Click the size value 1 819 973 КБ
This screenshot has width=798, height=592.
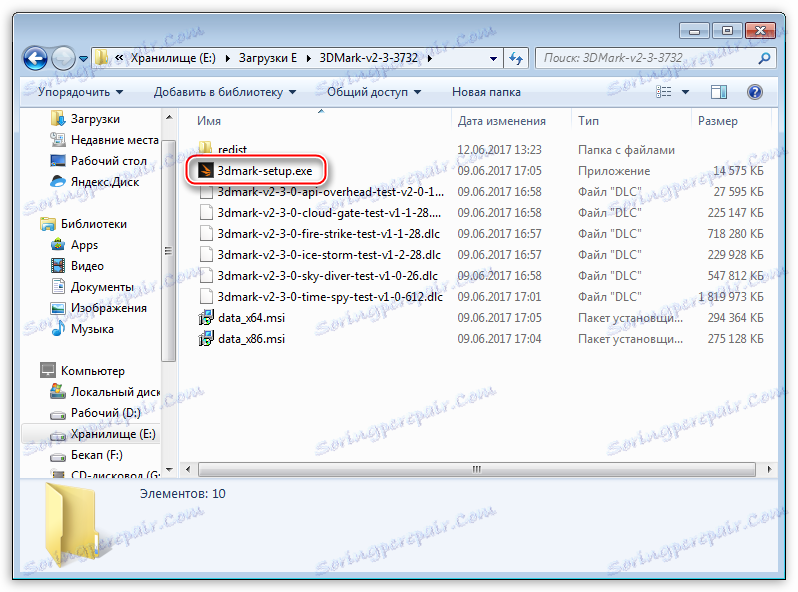(731, 297)
